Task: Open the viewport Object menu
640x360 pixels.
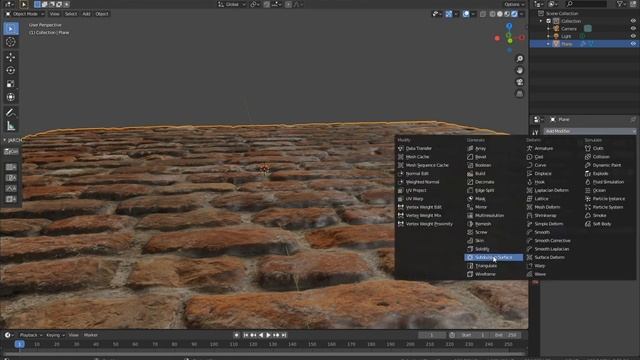Action: coord(102,14)
